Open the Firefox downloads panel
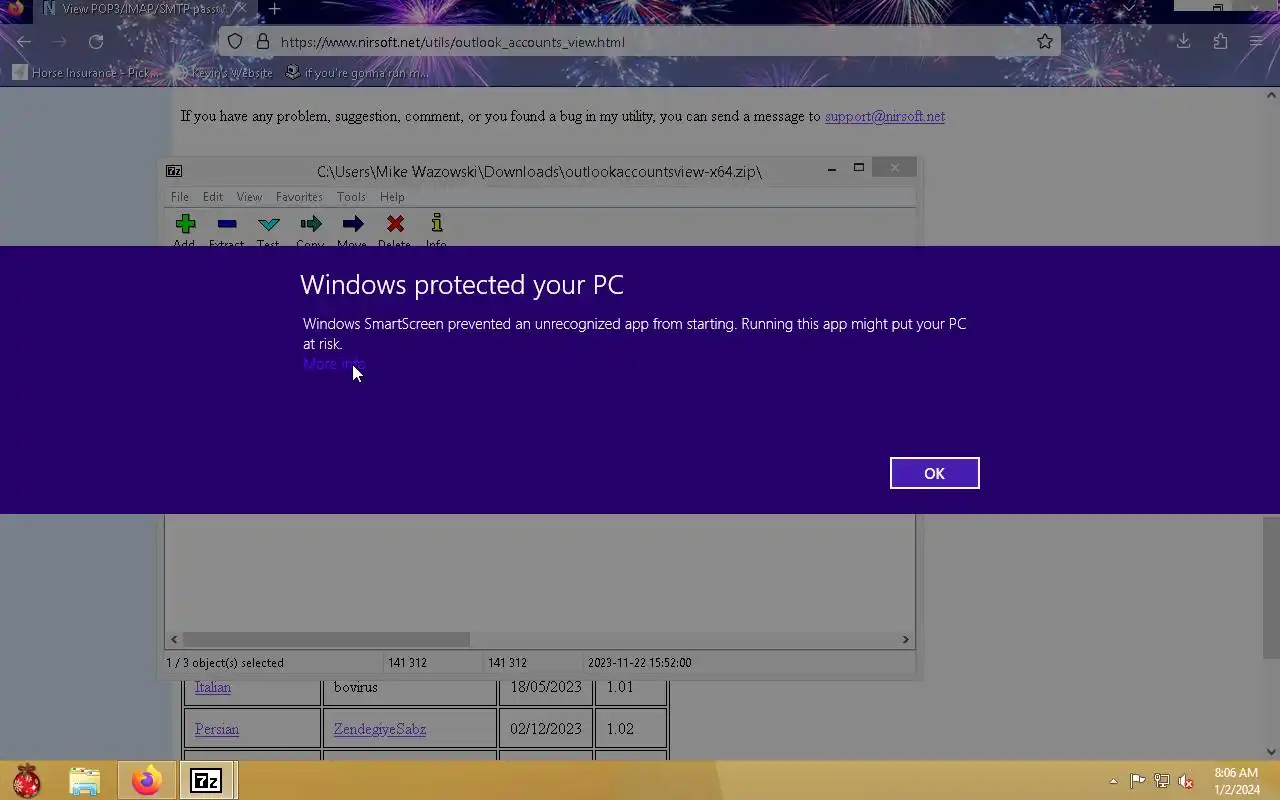1280x800 pixels. (x=1183, y=42)
